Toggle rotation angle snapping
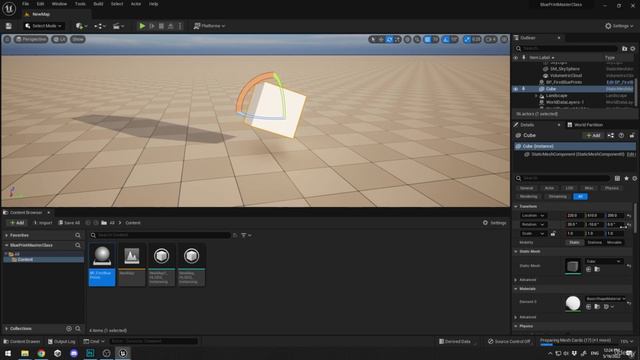 tap(446, 39)
